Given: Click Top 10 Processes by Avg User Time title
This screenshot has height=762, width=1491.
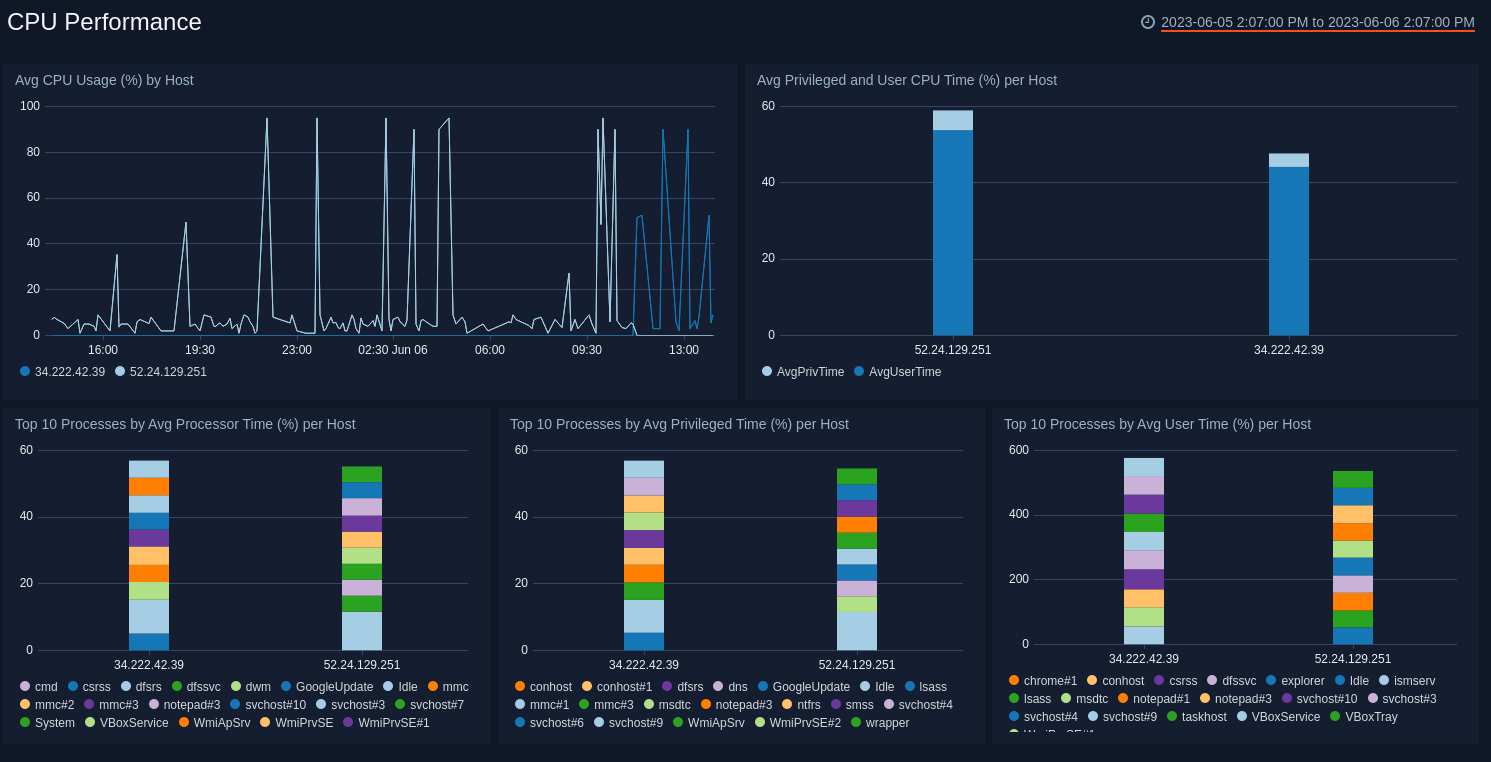Looking at the screenshot, I should (x=1157, y=424).
